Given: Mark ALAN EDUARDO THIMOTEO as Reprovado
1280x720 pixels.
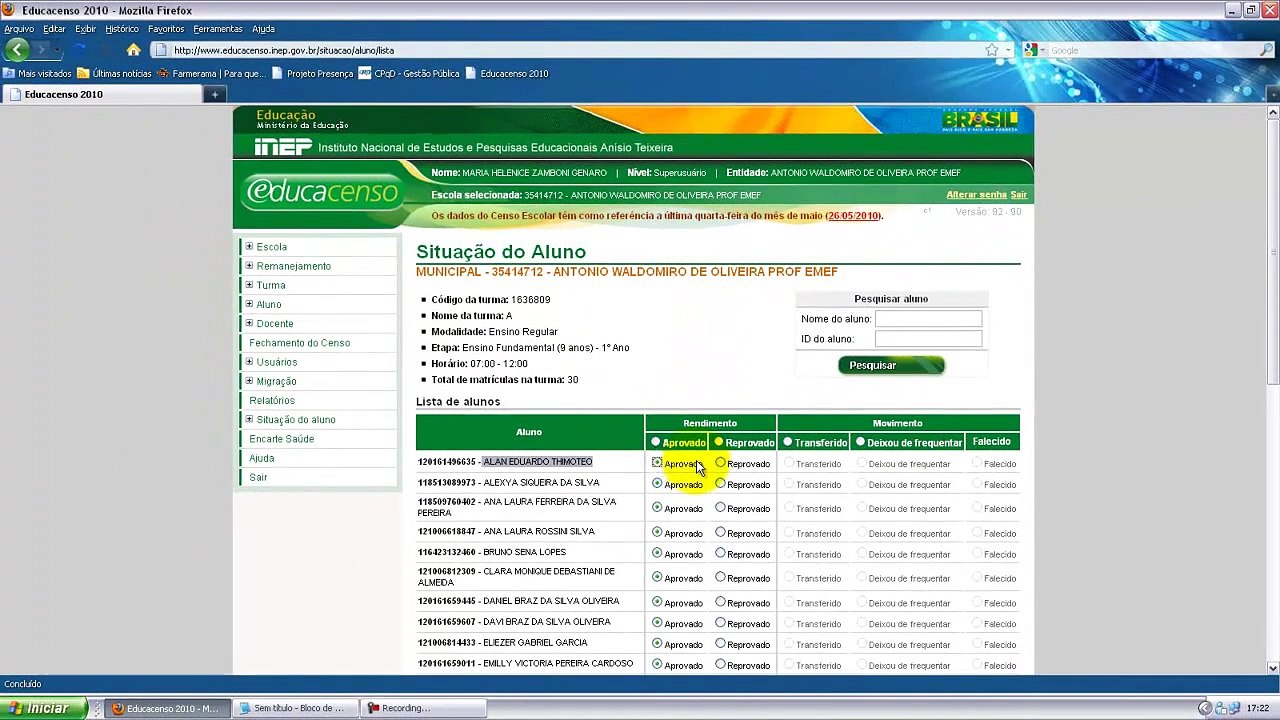Looking at the screenshot, I should point(720,463).
